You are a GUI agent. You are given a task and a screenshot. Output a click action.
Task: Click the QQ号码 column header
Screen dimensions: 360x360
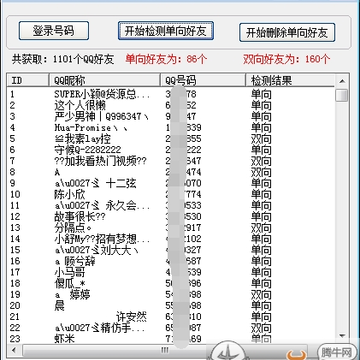tap(203, 80)
